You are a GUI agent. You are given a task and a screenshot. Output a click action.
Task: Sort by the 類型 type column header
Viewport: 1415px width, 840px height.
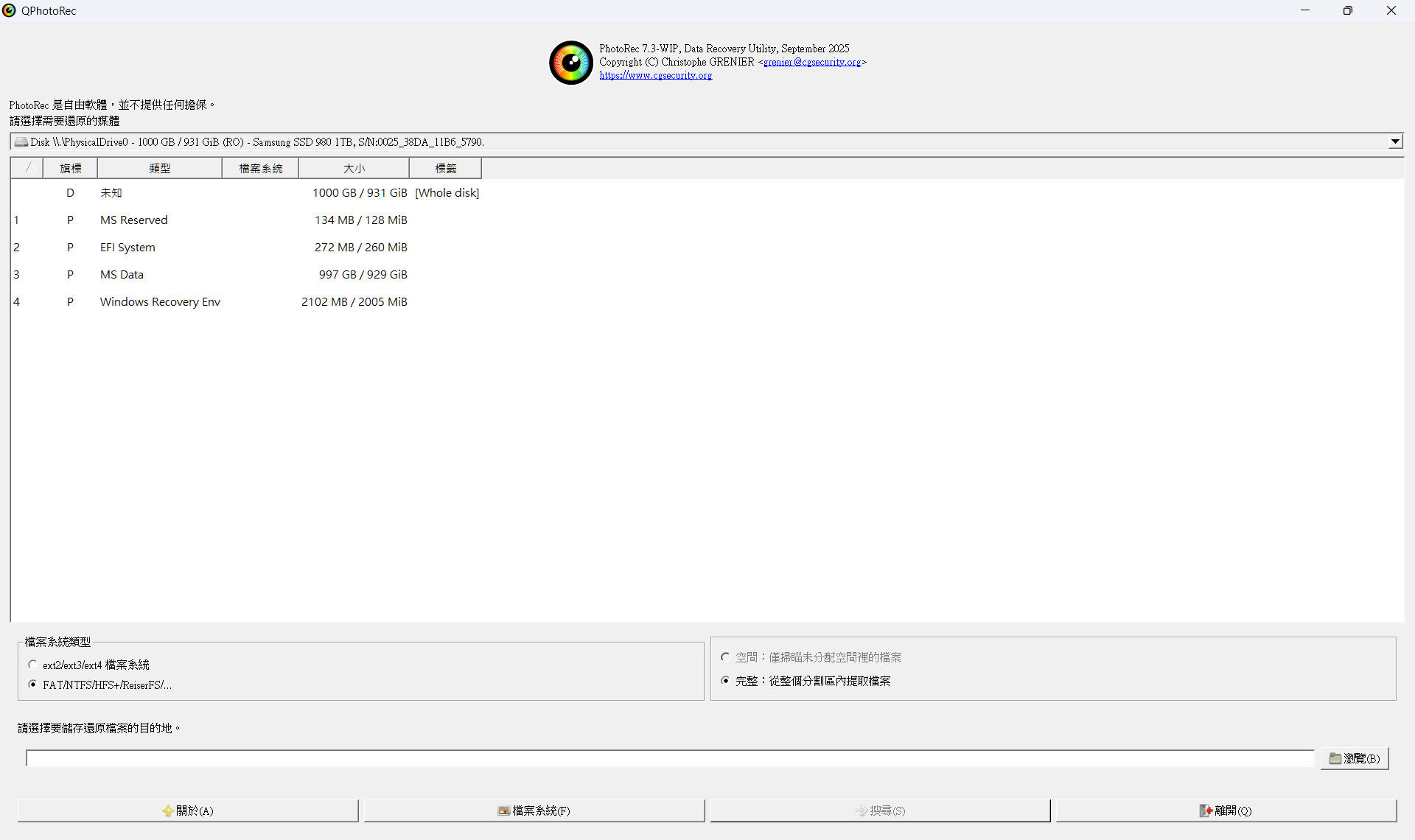(159, 168)
